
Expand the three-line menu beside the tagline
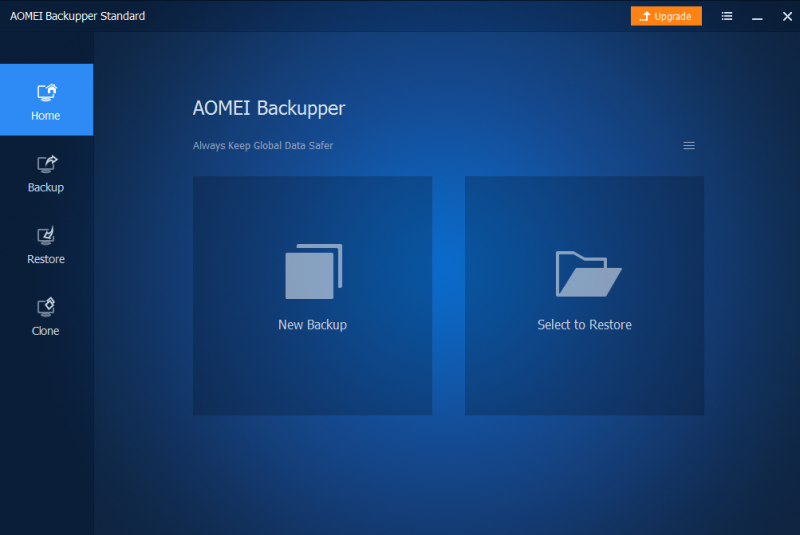[689, 146]
